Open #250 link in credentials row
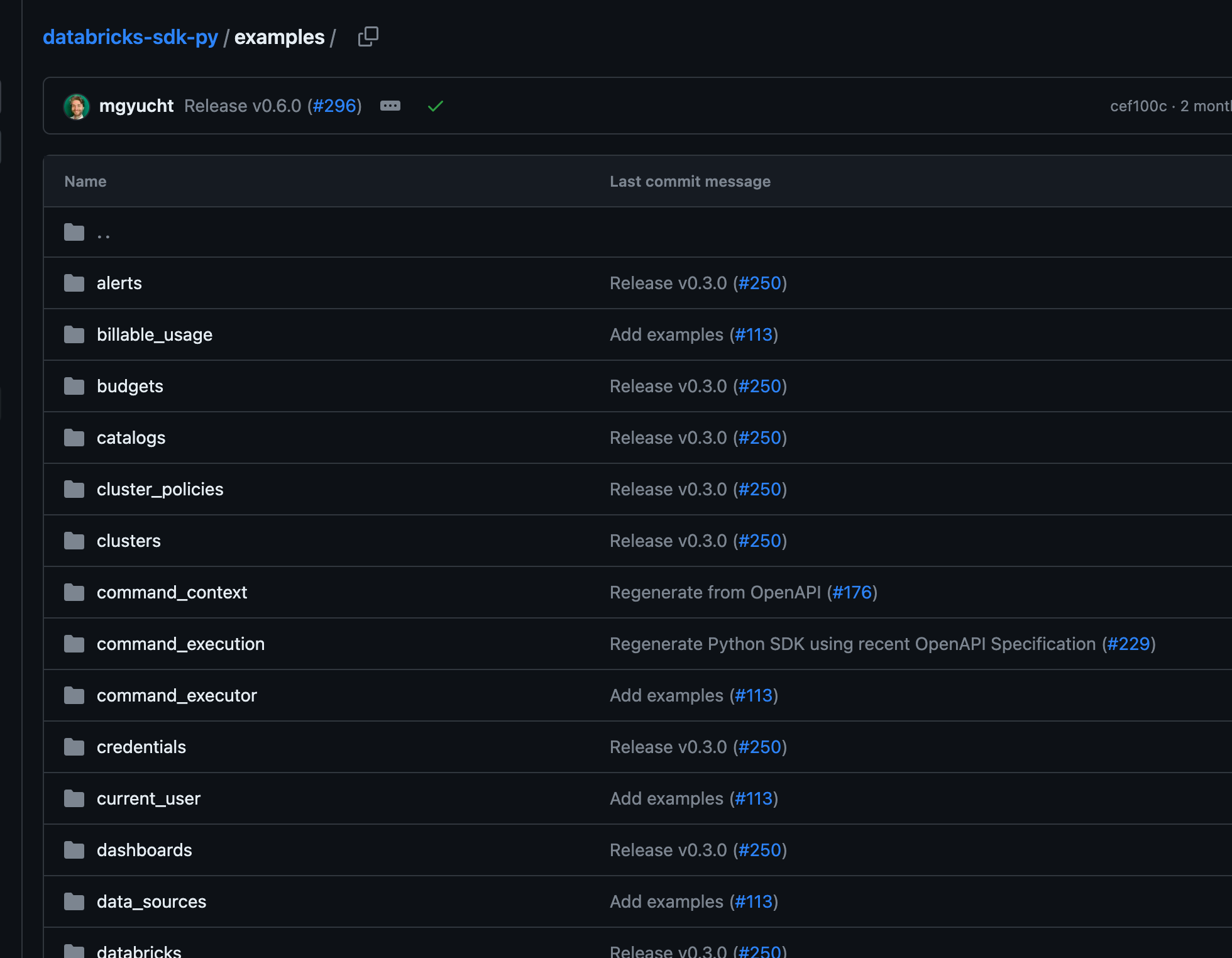Viewport: 1232px width, 958px height. coord(760,747)
